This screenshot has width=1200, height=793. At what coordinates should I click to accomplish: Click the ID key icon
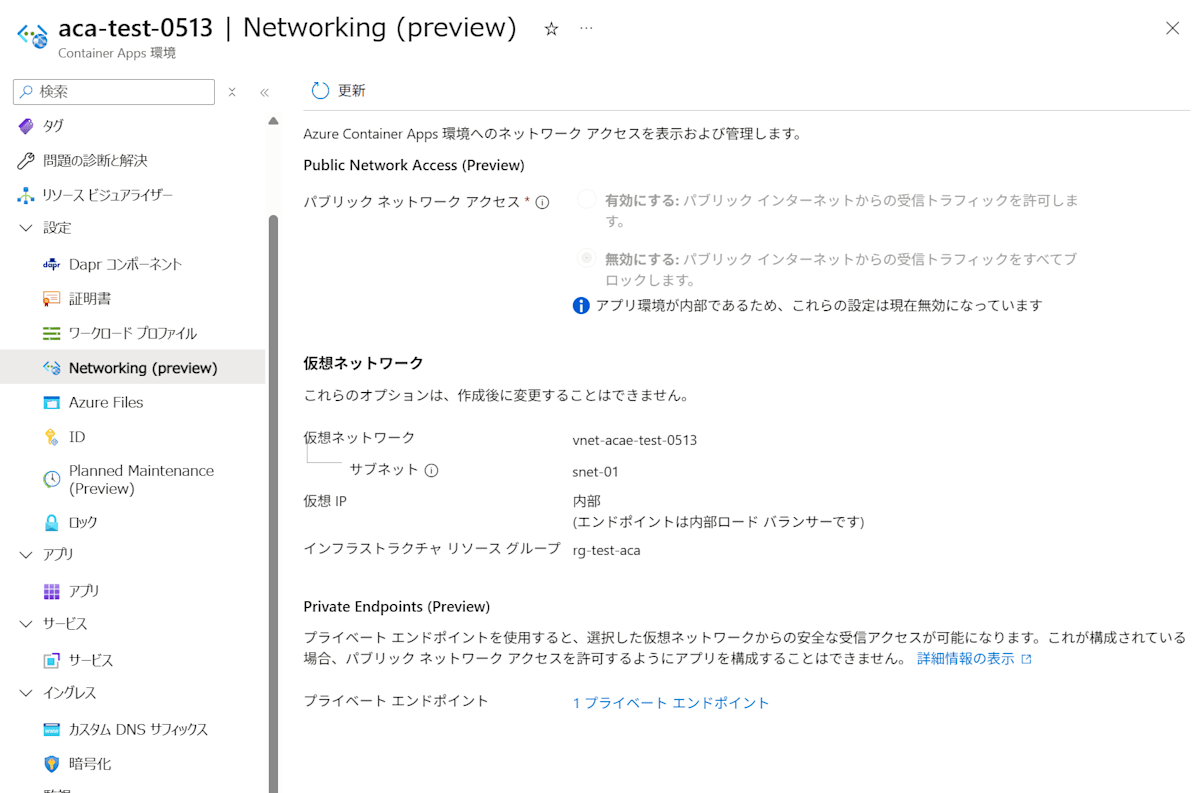click(x=52, y=437)
